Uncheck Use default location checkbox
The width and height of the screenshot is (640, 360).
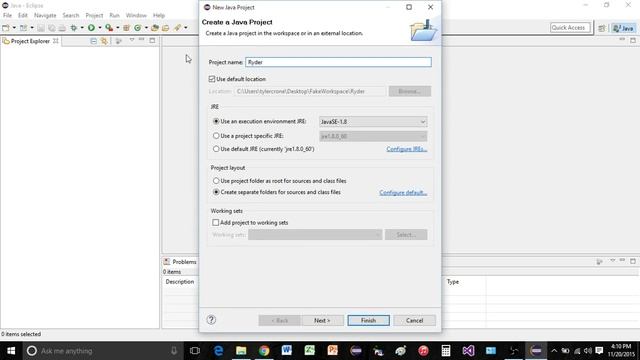212,79
